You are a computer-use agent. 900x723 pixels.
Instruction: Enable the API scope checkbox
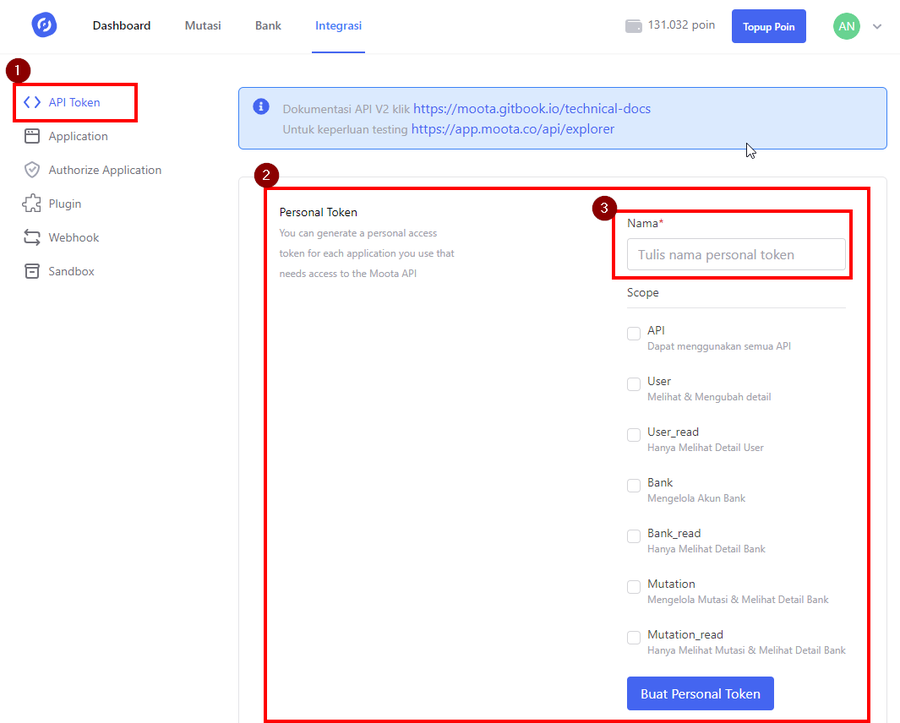[634, 334]
